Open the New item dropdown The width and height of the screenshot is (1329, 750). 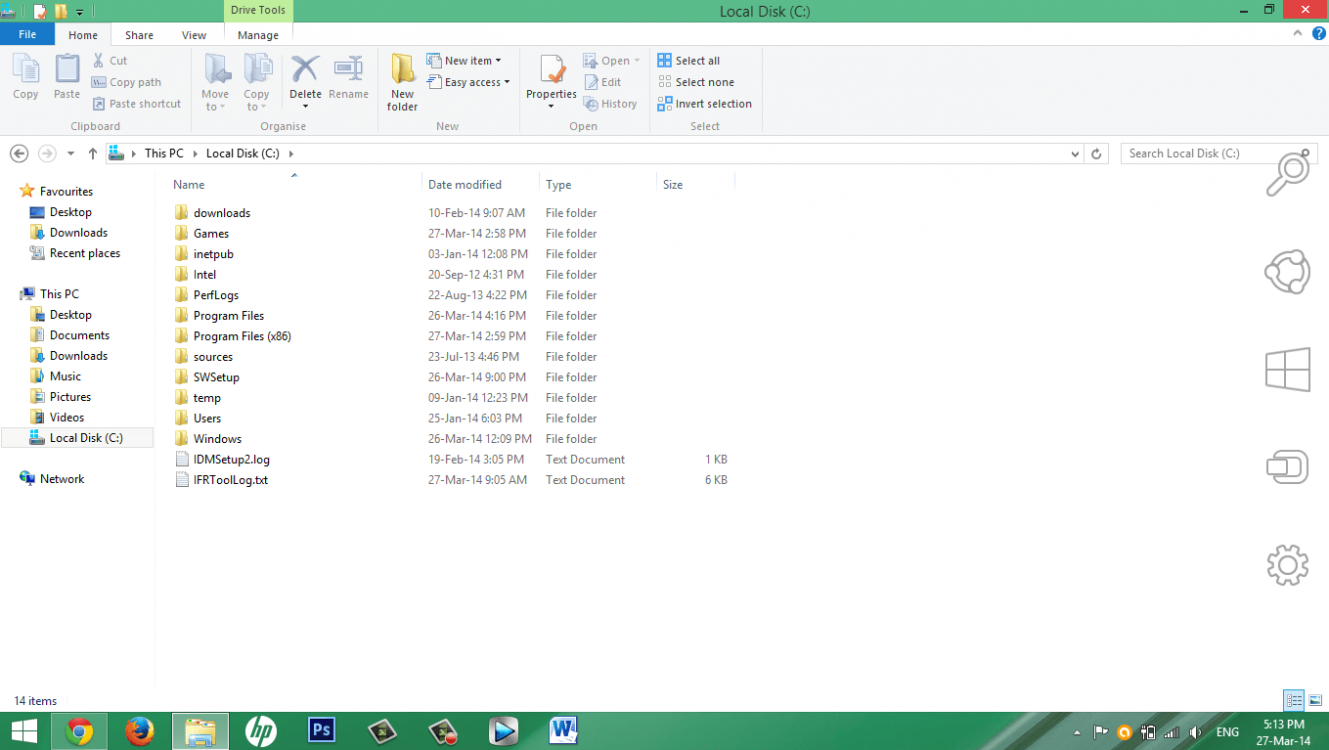pyautogui.click(x=464, y=61)
